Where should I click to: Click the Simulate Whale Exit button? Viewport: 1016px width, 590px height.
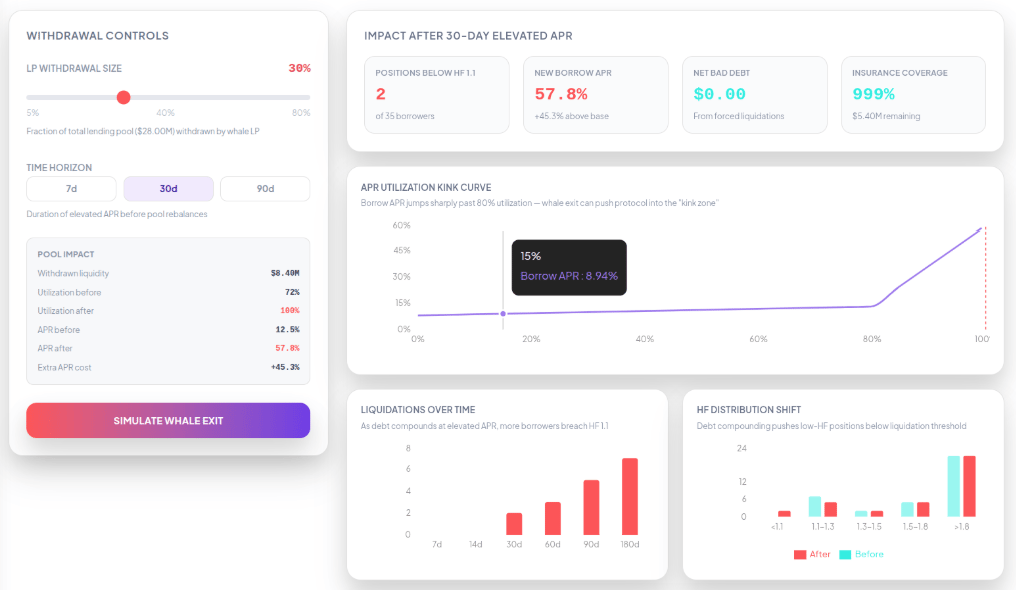click(168, 420)
